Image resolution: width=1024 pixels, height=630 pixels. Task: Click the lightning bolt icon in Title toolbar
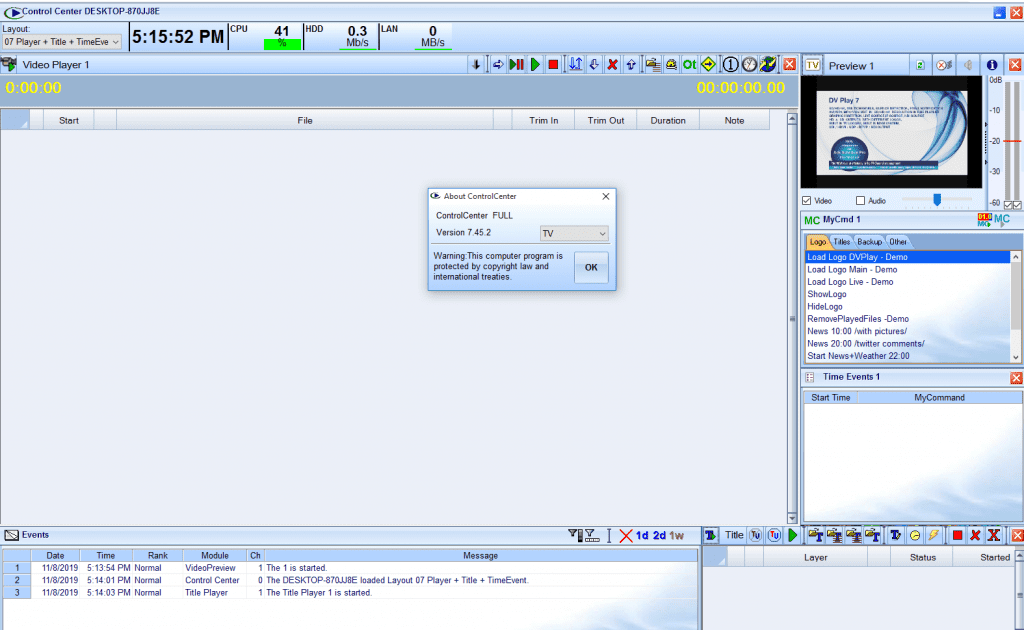[933, 536]
